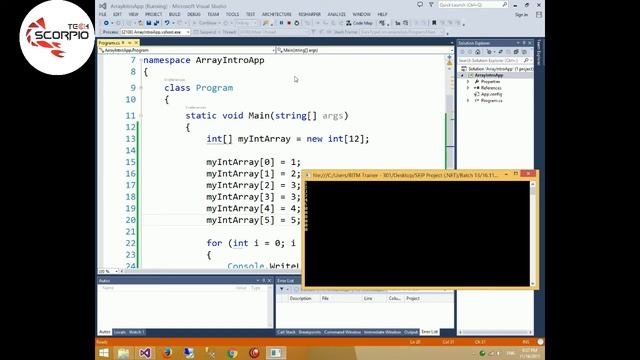Open the EDIT menu
This screenshot has height=360, width=640.
pos(118,14)
